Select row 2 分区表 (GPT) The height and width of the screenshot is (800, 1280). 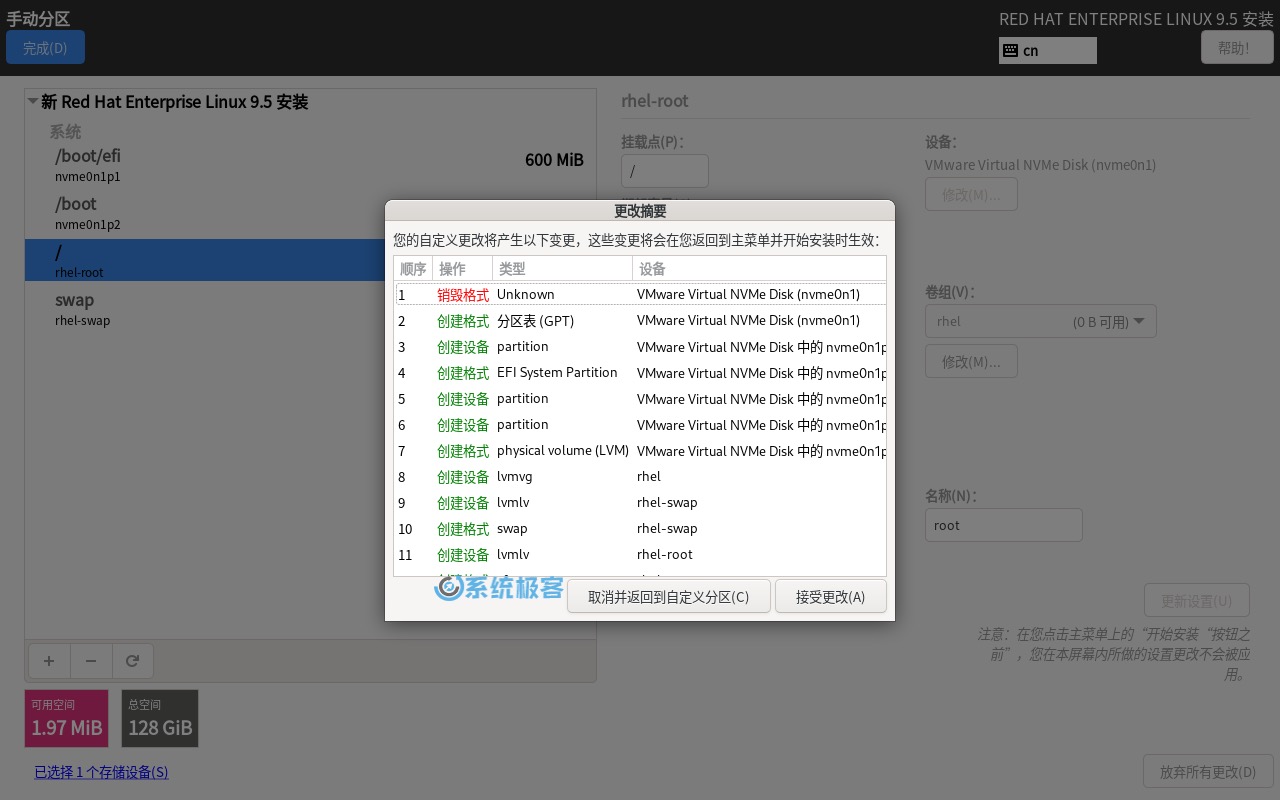[x=640, y=320]
